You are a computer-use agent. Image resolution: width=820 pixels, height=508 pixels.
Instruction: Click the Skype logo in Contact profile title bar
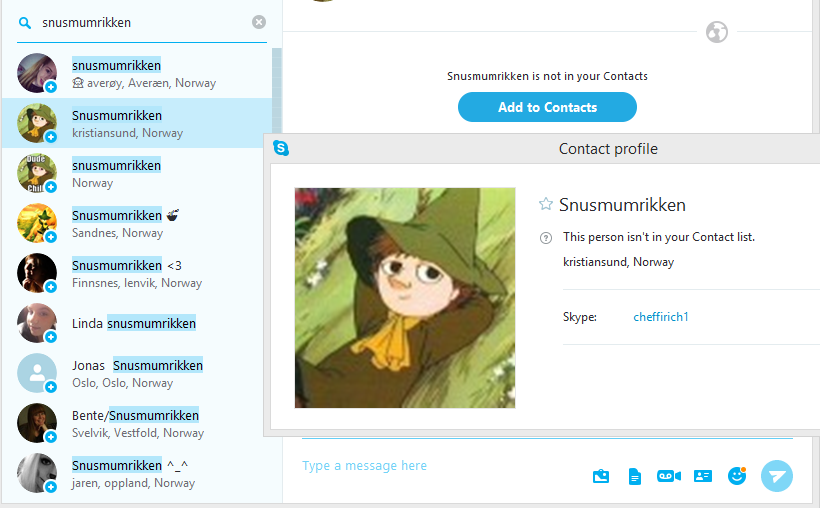281,148
